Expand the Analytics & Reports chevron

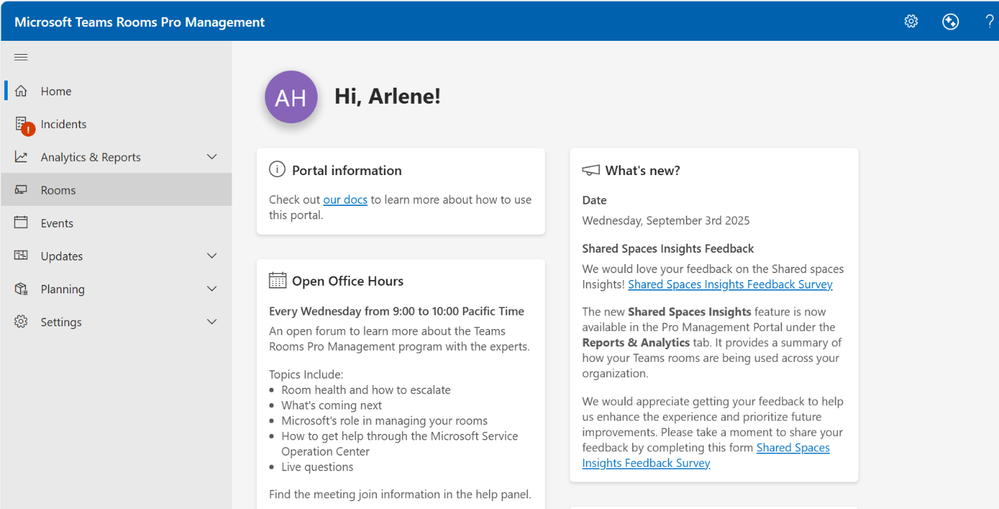[x=211, y=157]
